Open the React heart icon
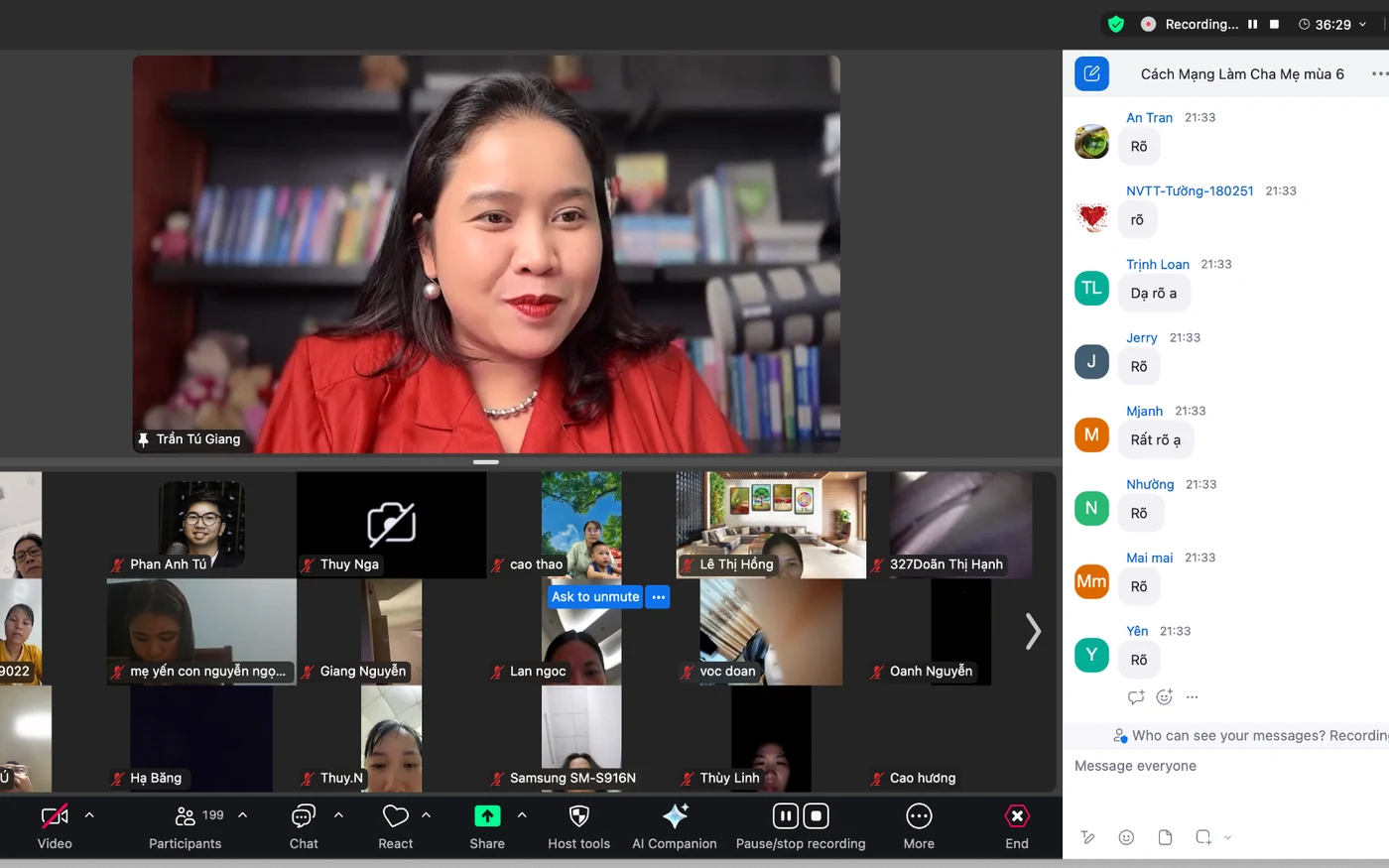1389x868 pixels. pyautogui.click(x=396, y=815)
